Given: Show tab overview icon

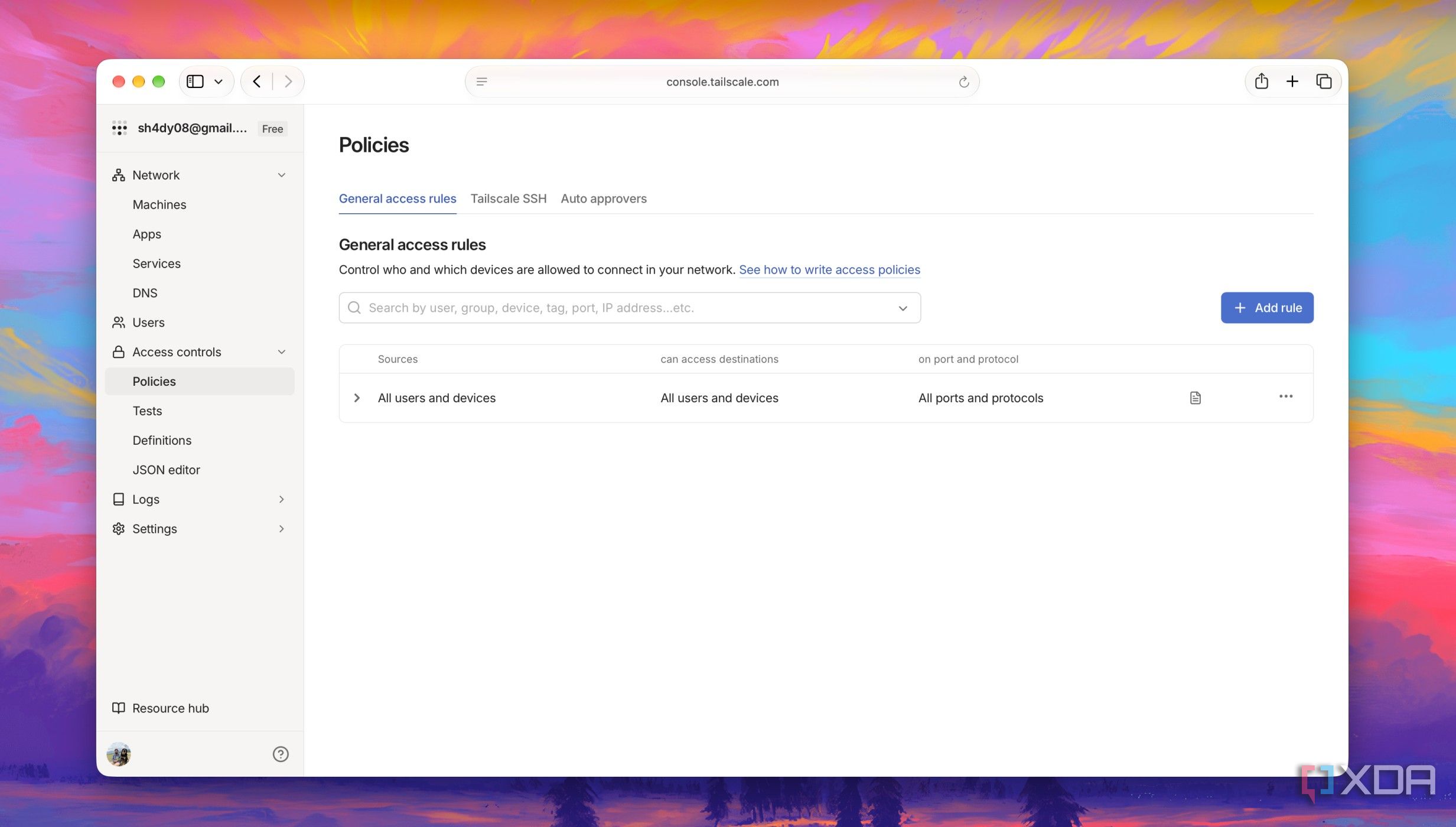Looking at the screenshot, I should point(1324,81).
